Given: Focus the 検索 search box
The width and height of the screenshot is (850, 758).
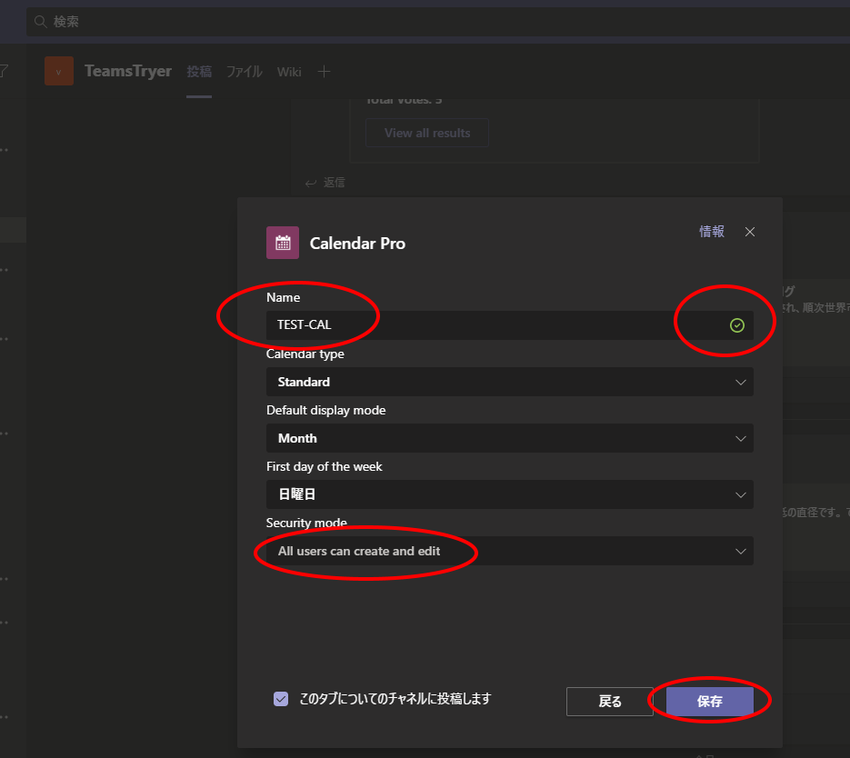Looking at the screenshot, I should tap(438, 22).
